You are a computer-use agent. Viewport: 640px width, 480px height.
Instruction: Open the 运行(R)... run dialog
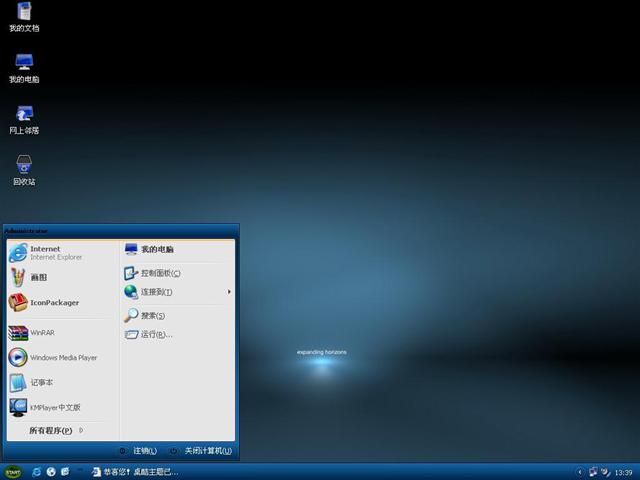pos(178,334)
